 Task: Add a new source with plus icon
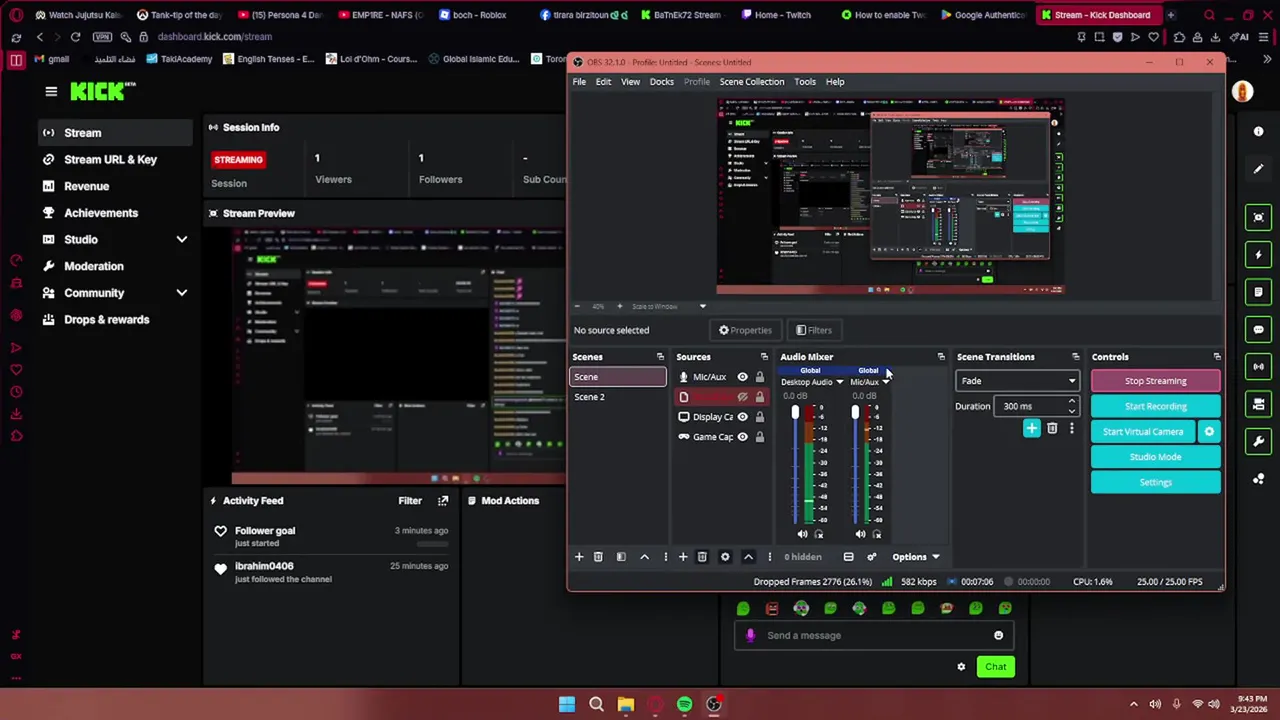[683, 557]
